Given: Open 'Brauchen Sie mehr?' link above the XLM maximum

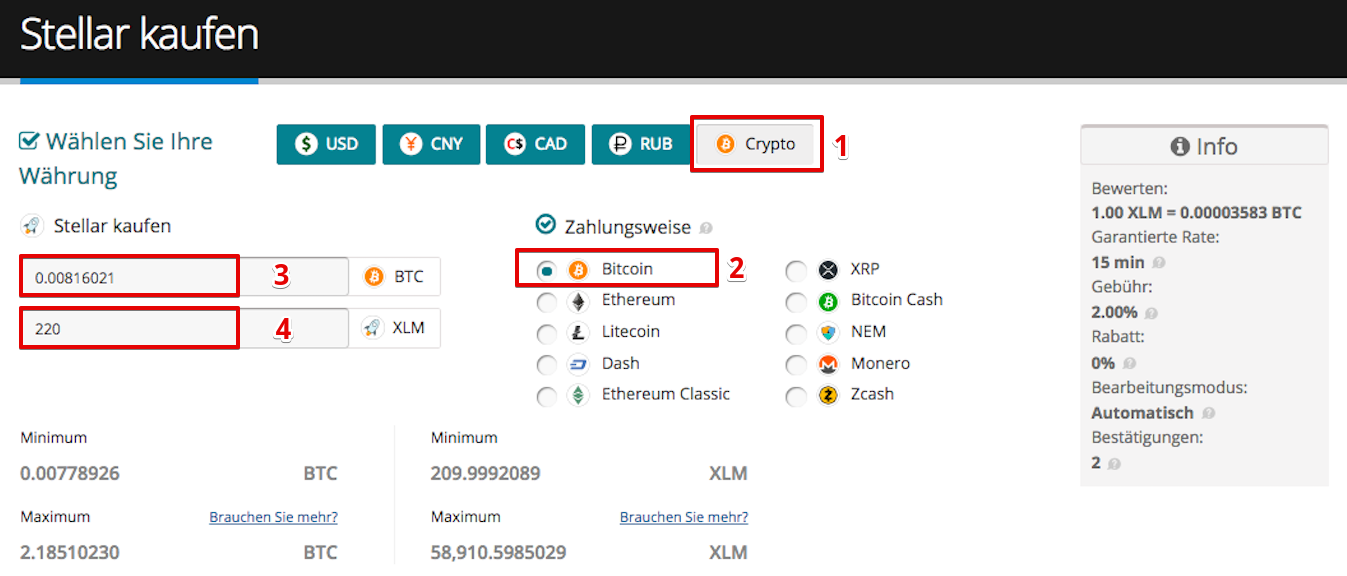Looking at the screenshot, I should [x=684, y=517].
